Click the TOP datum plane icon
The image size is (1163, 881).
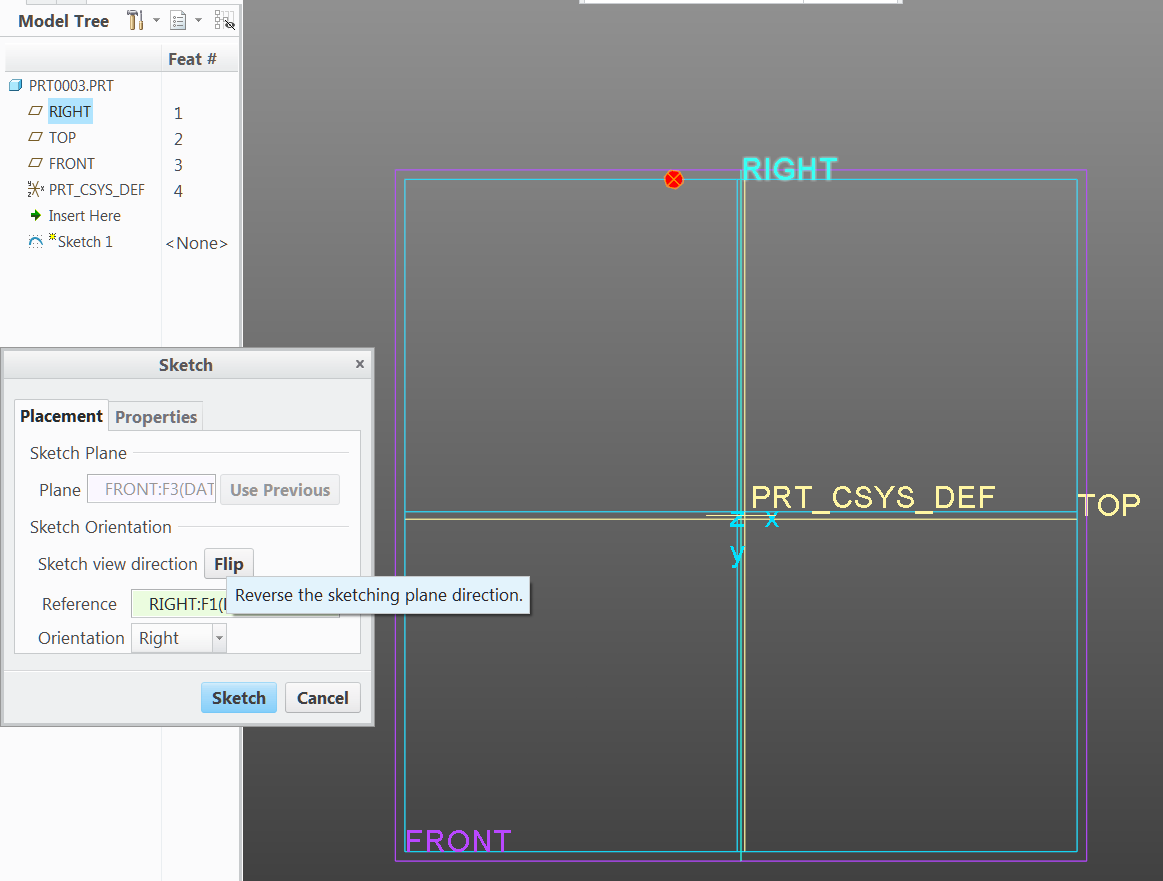click(35, 136)
